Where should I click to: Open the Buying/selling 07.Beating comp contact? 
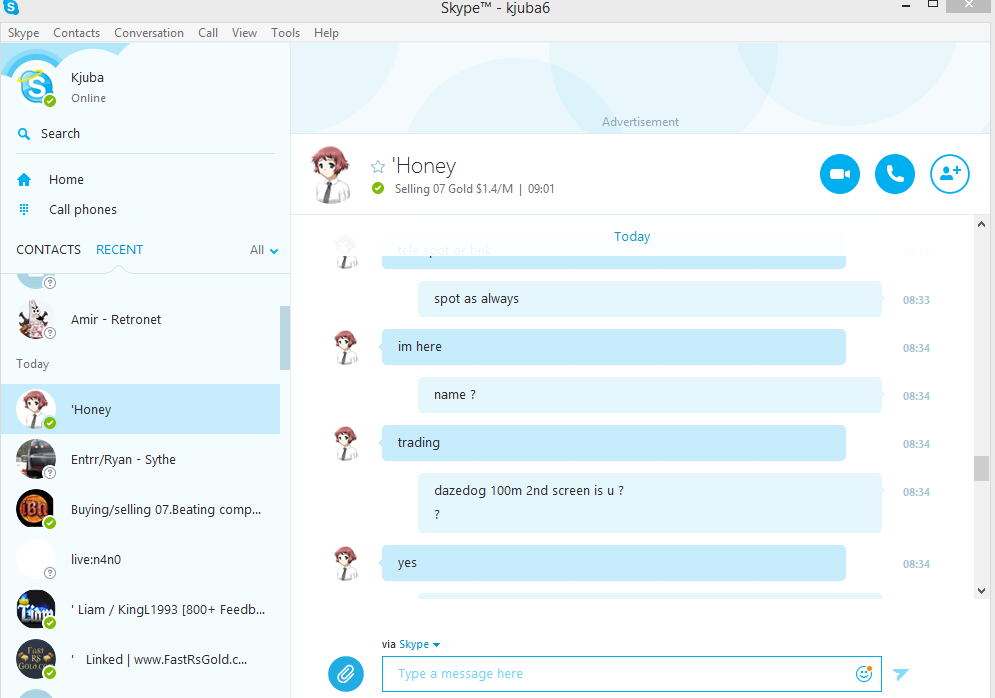coord(140,510)
